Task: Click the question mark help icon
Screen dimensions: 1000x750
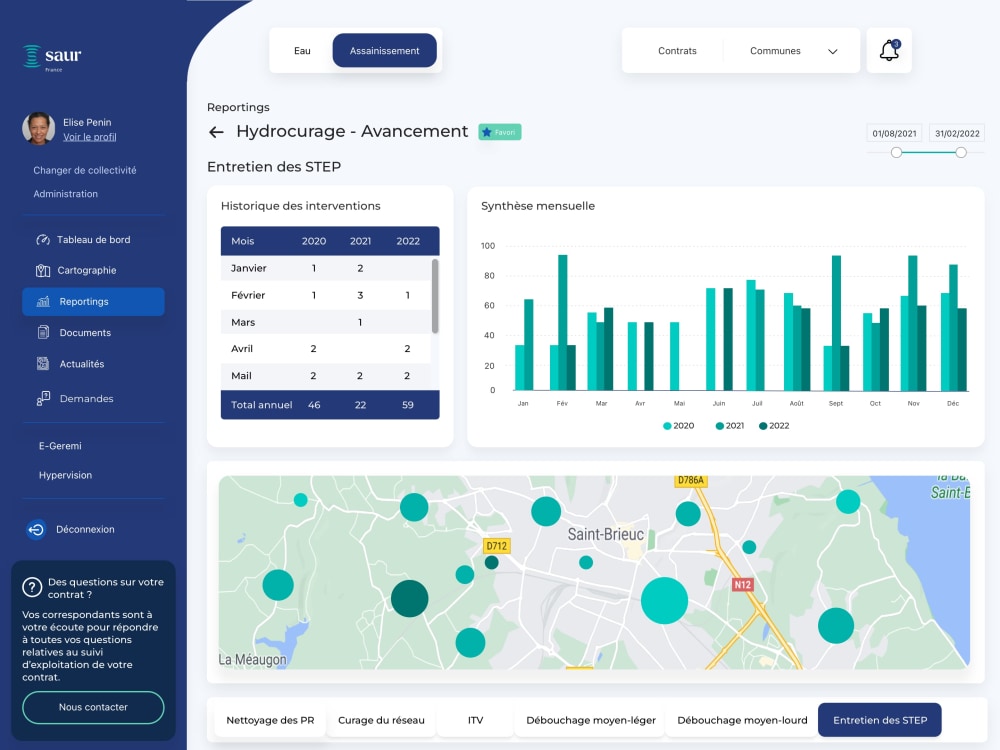Action: (32, 587)
